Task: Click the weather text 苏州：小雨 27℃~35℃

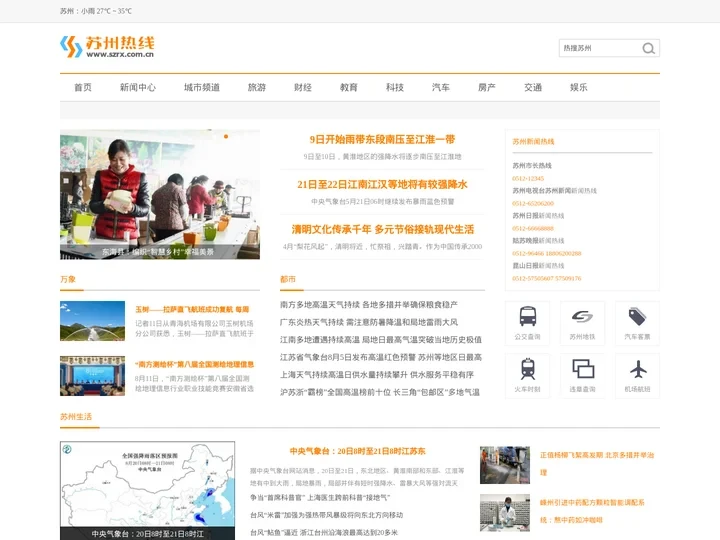Action: (x=96, y=11)
